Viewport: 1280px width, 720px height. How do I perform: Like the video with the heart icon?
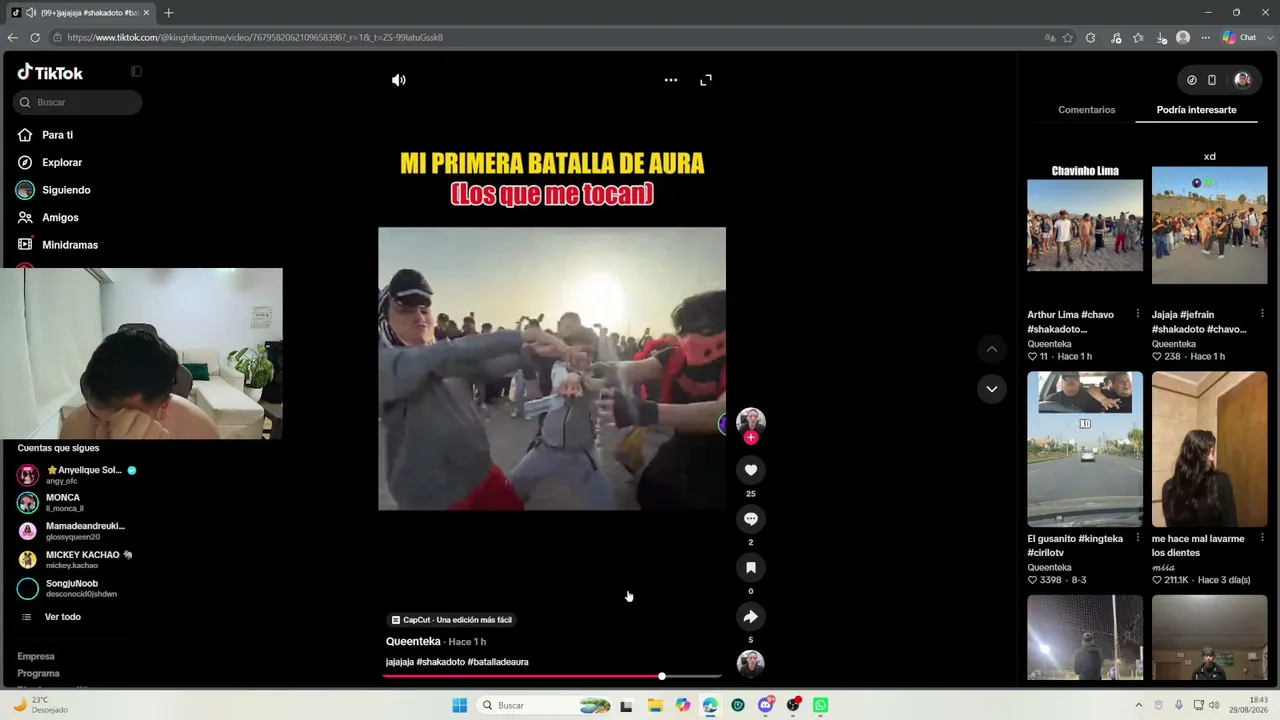(x=751, y=470)
